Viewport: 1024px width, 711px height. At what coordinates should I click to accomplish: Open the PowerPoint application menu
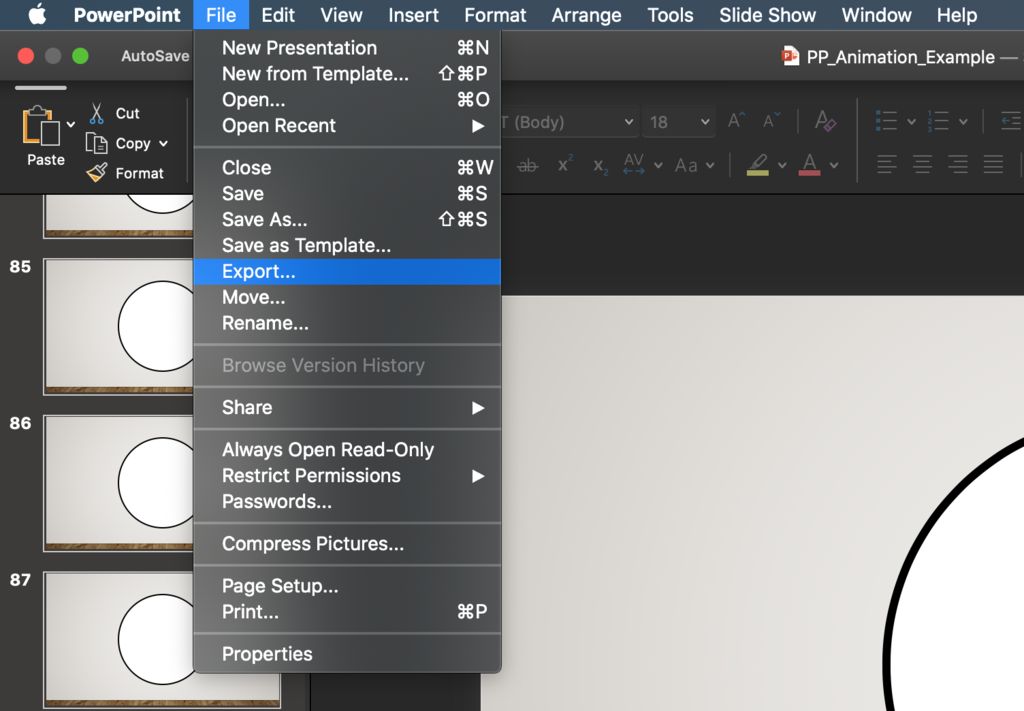coord(127,14)
